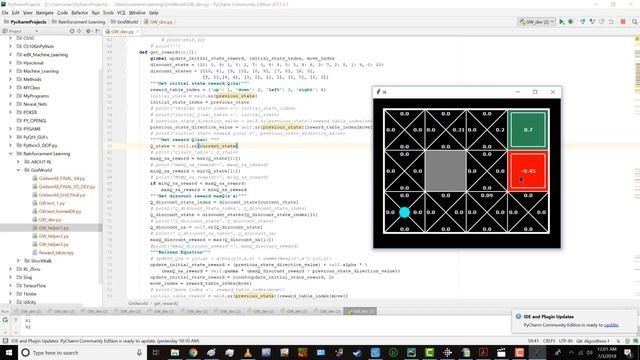Open the VCS menu

[x=121, y=13]
